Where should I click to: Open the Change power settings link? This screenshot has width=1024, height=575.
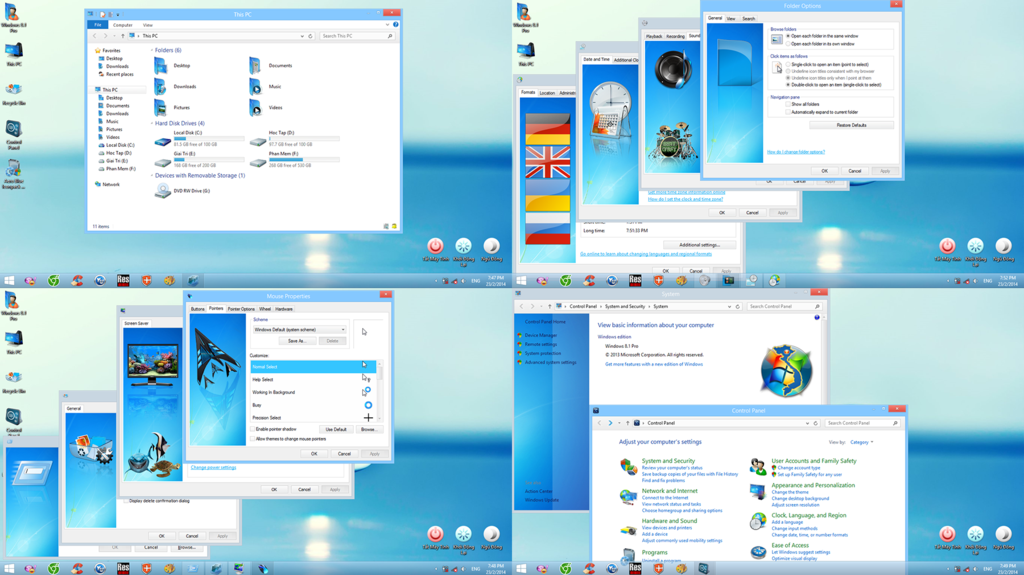214,468
